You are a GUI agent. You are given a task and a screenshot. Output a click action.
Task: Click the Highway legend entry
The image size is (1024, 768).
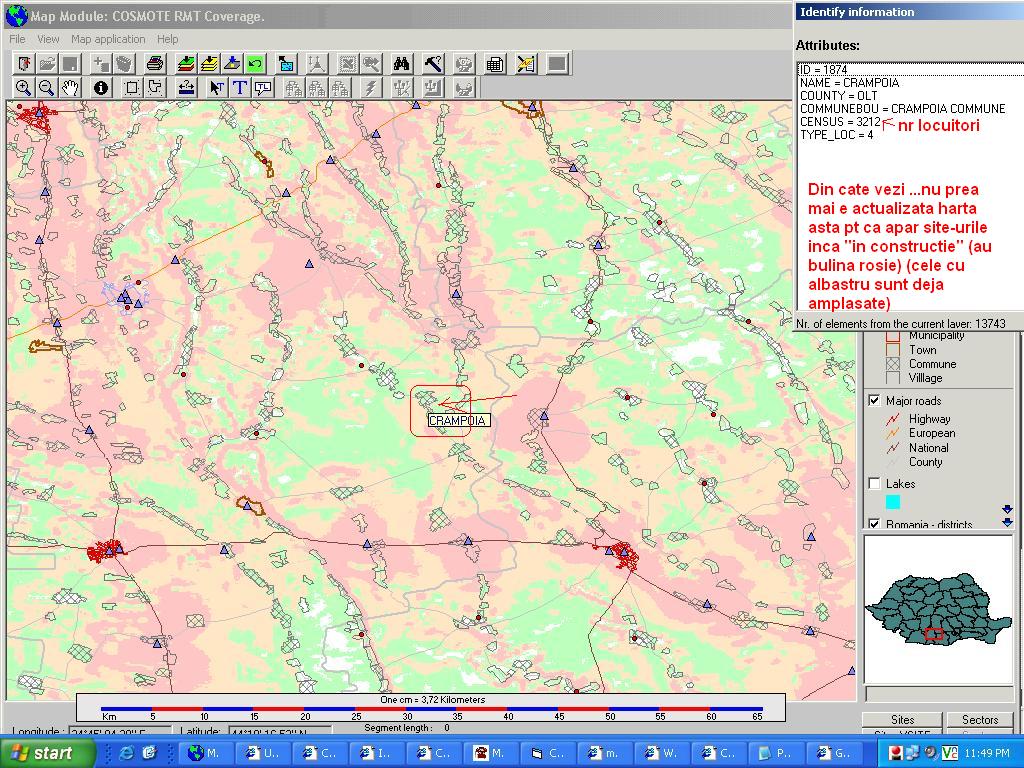click(929, 419)
